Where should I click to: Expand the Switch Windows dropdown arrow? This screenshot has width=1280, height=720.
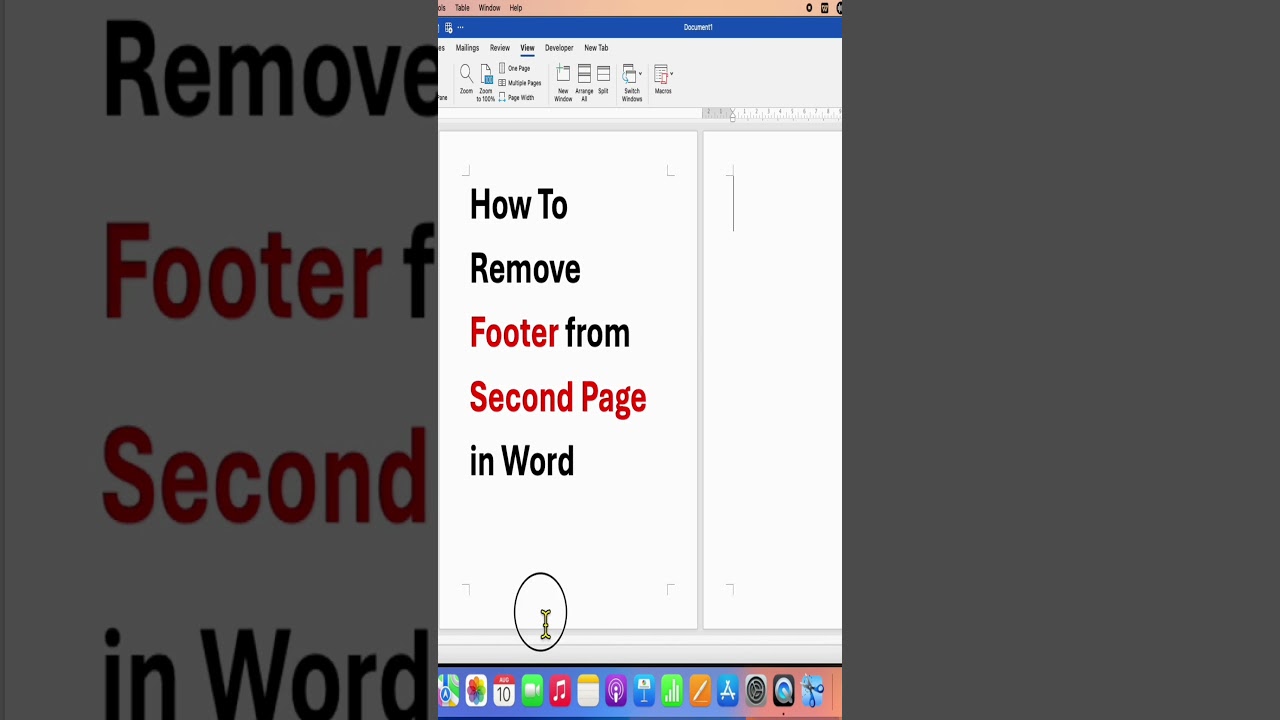640,74
